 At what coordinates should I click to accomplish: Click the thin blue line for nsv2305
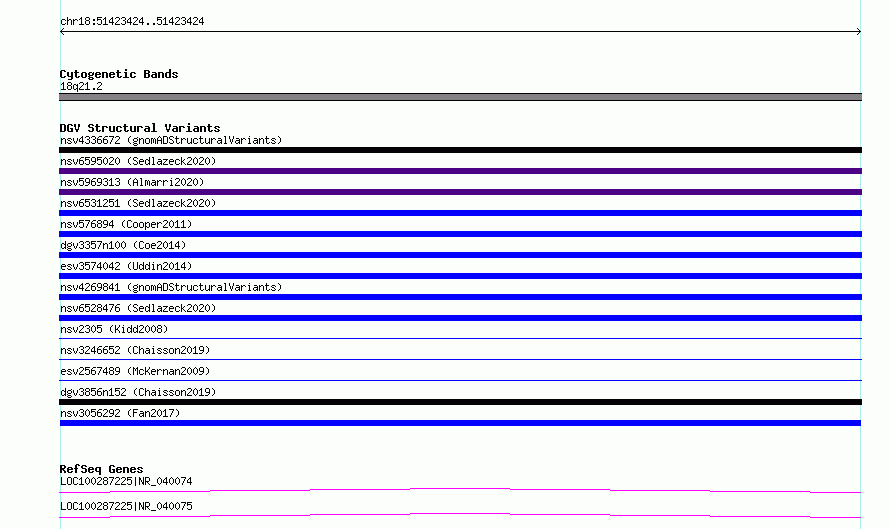pyautogui.click(x=460, y=338)
